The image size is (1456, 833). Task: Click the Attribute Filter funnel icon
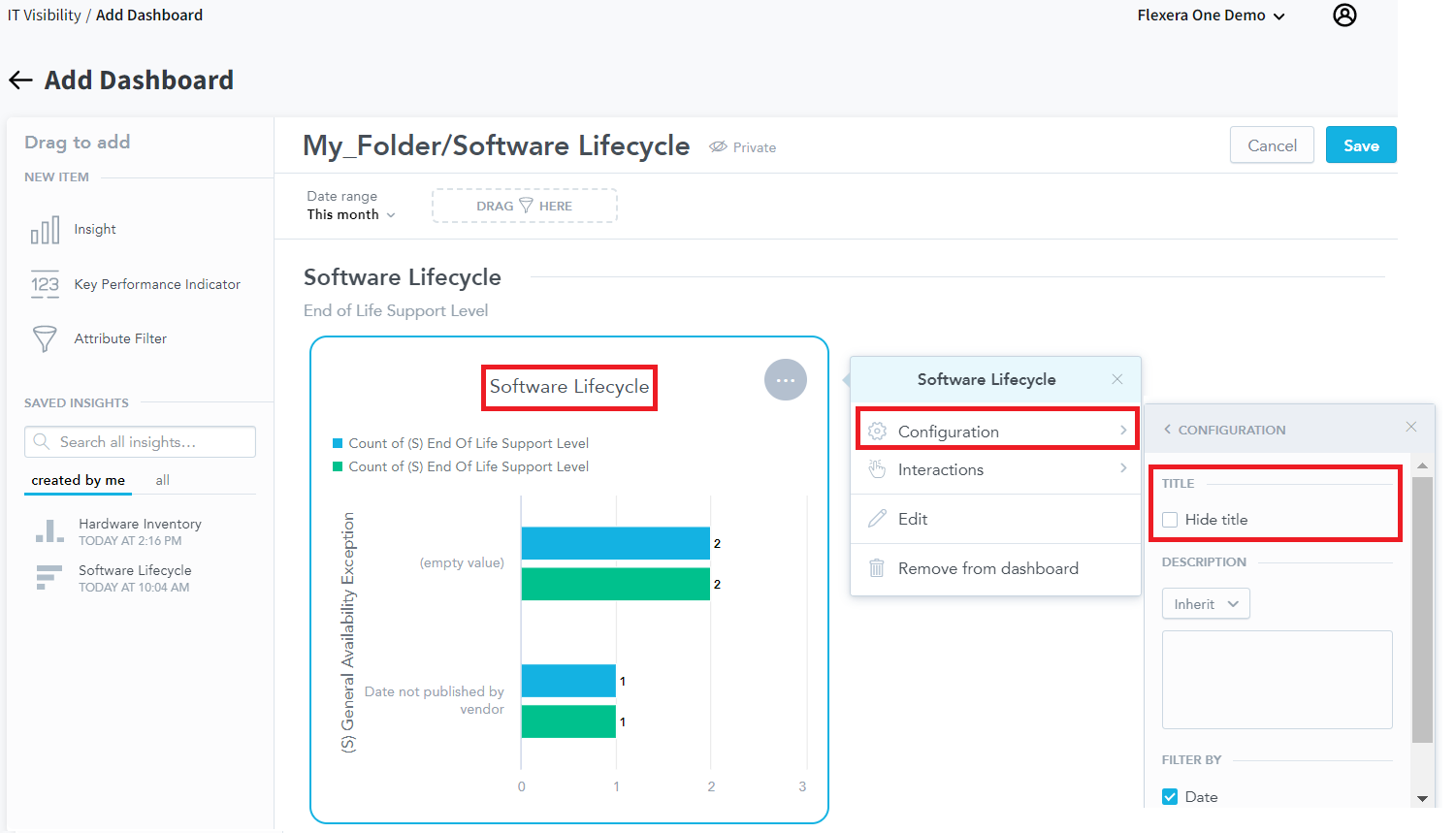(45, 338)
